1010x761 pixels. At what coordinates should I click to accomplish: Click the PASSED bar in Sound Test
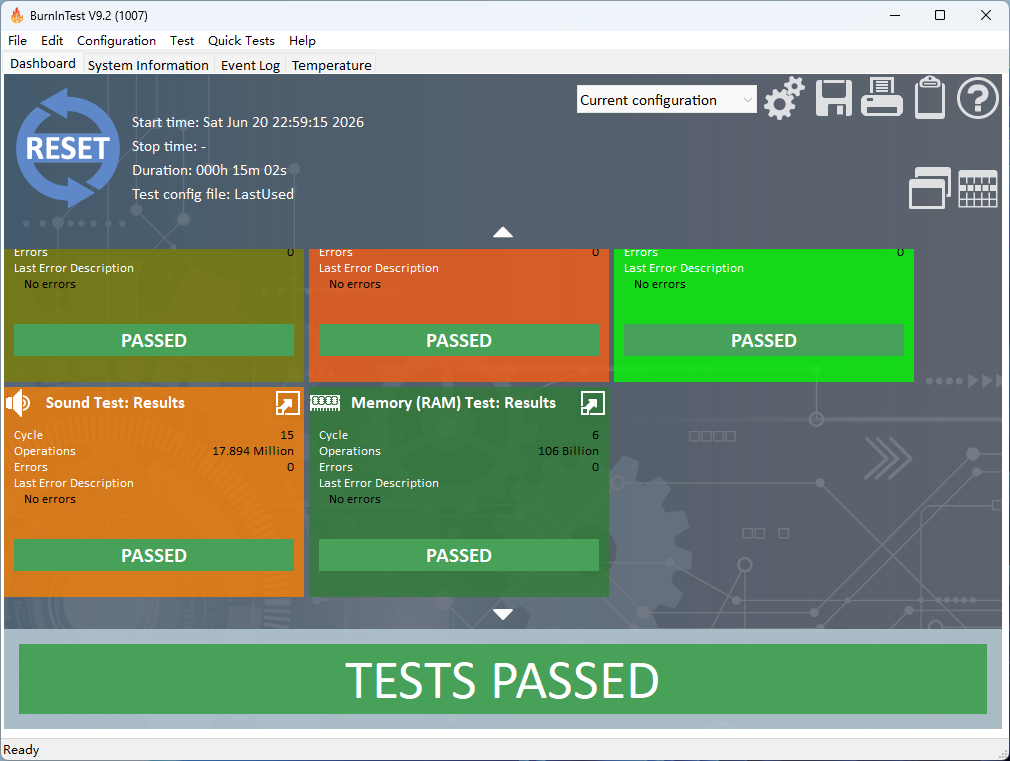coord(154,555)
